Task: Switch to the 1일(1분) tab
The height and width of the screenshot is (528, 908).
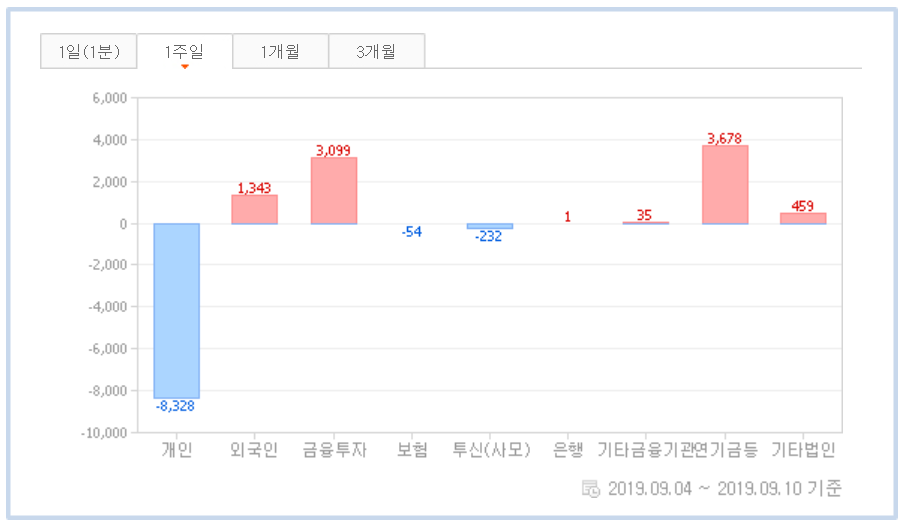Action: 89,52
